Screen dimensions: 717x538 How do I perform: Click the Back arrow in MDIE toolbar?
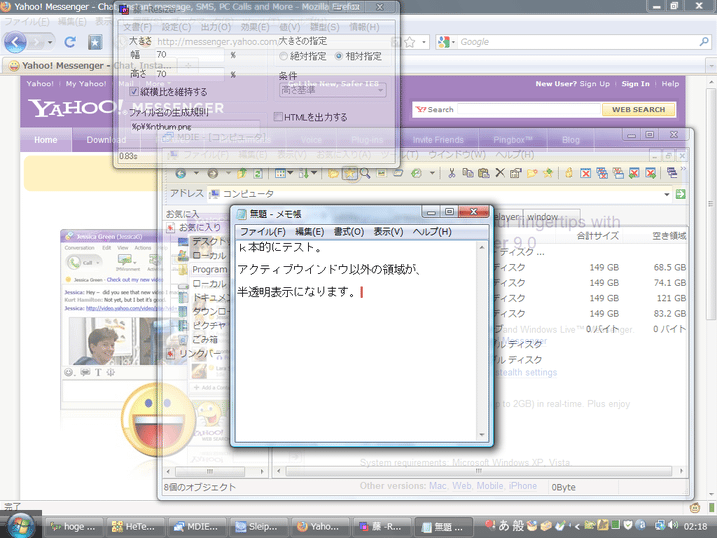(181, 174)
